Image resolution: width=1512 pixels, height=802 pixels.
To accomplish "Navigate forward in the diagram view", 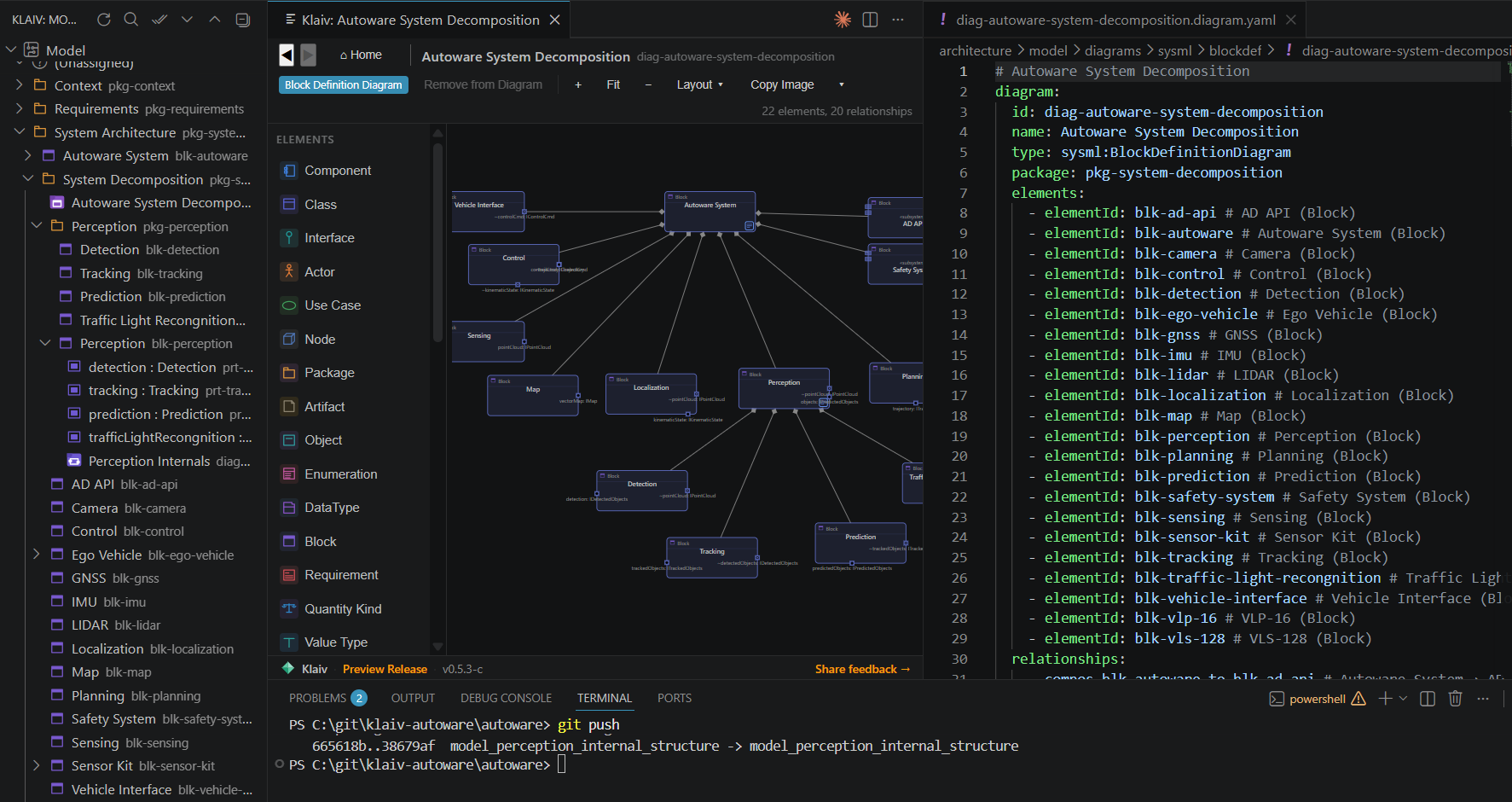I will [309, 55].
